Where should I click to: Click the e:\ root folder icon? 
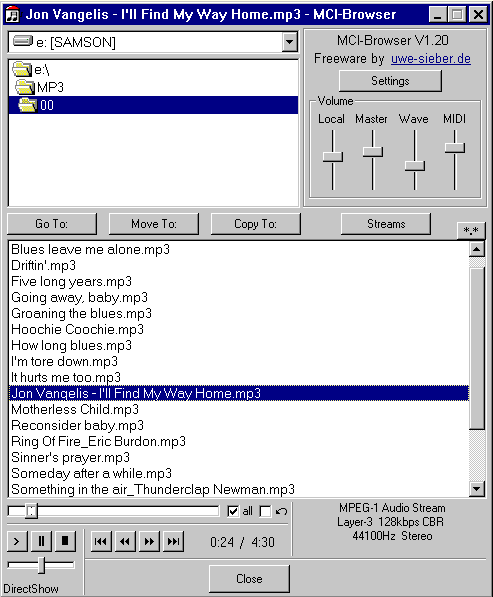tap(22, 69)
